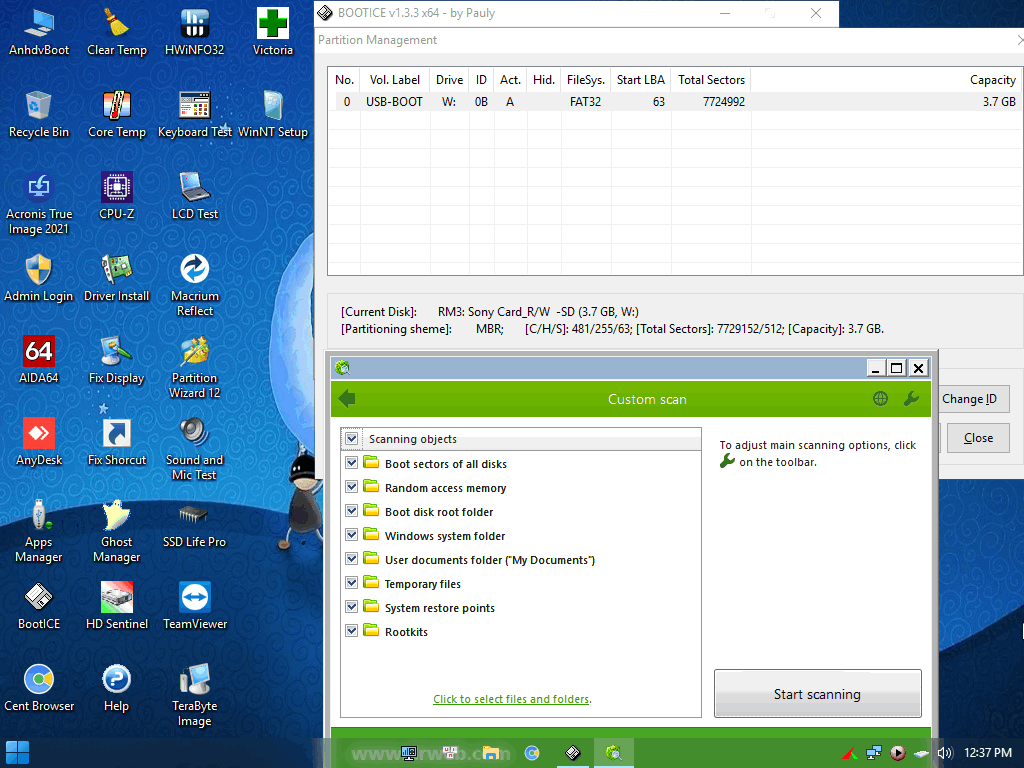Open the Fix Shorcut icon
The image size is (1024, 768).
pyautogui.click(x=117, y=442)
